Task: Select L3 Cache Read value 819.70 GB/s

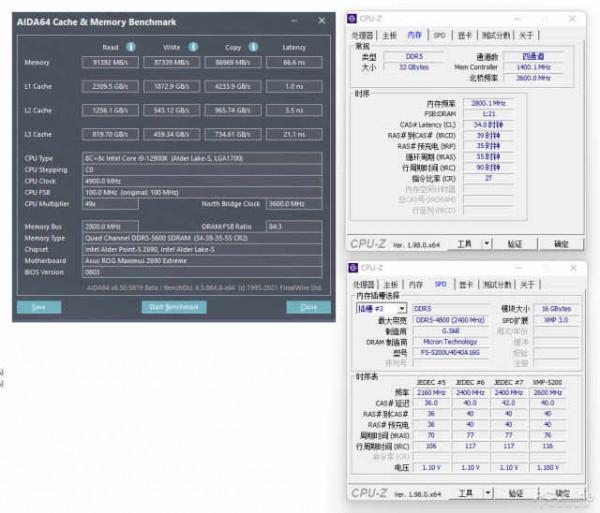Action: click(x=110, y=134)
